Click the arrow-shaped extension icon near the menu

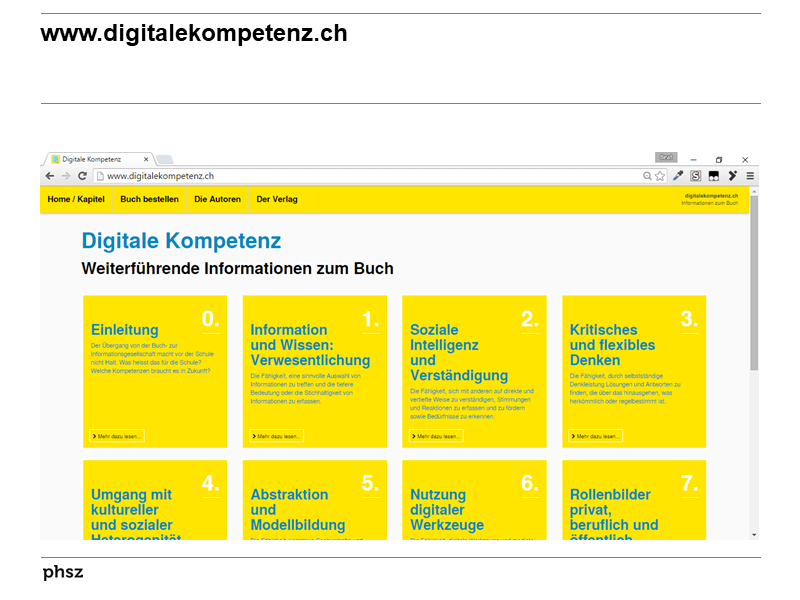click(x=731, y=175)
